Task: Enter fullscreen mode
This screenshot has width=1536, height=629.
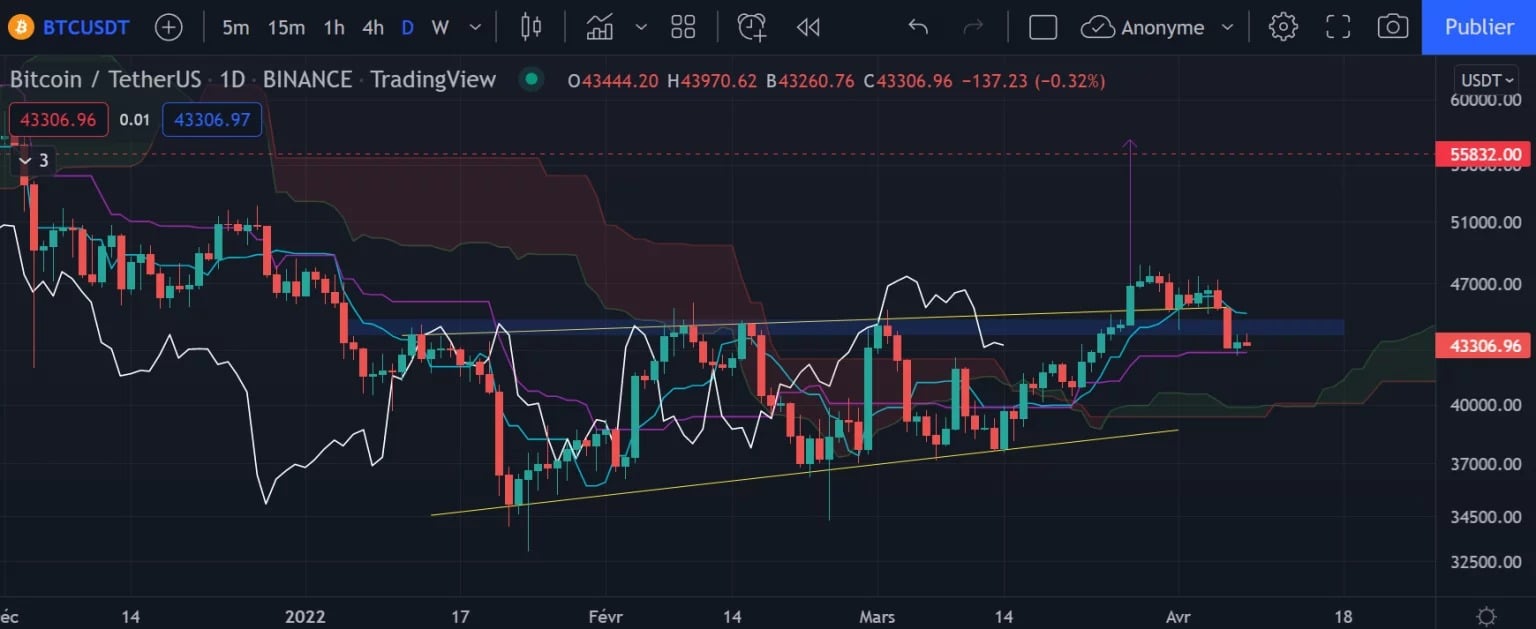Action: click(1338, 27)
